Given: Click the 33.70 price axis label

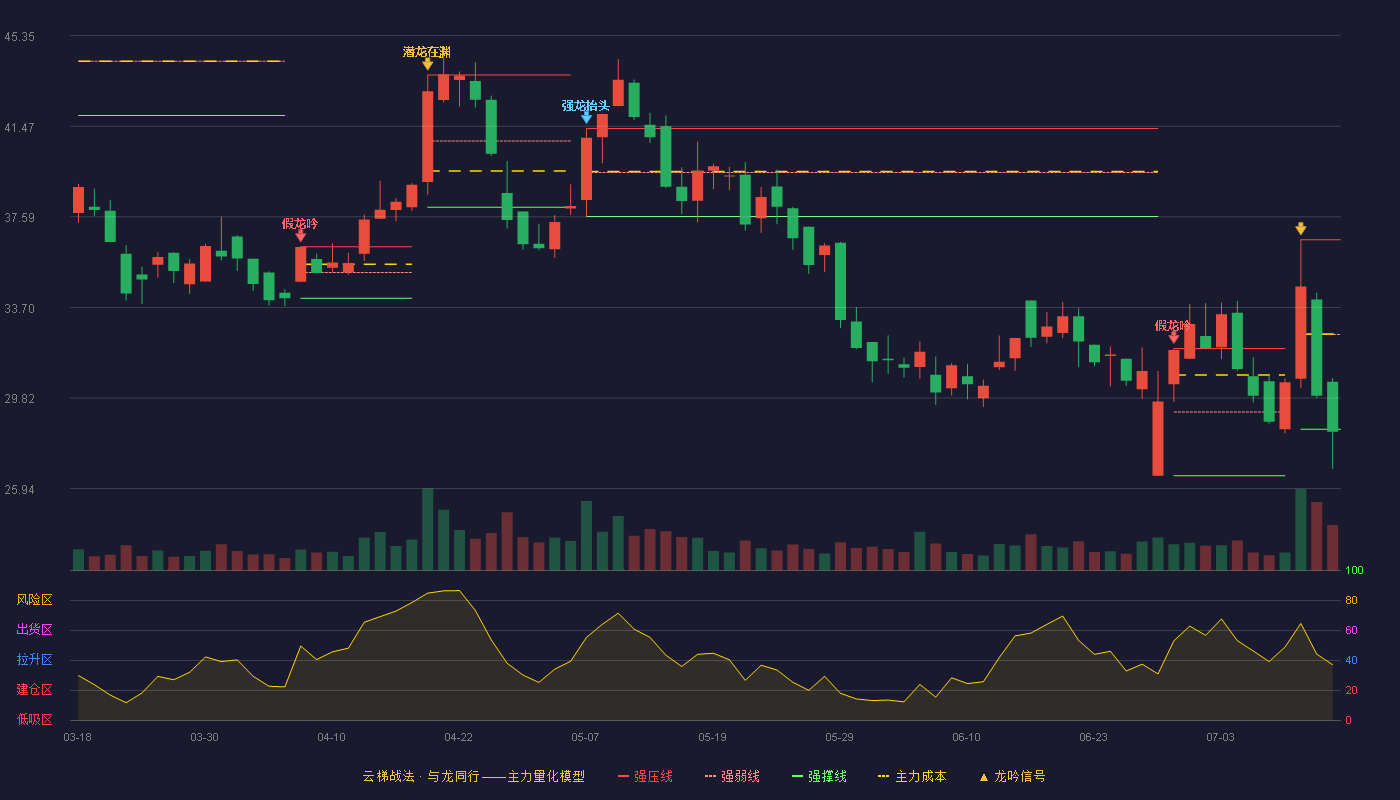Looking at the screenshot, I should click(19, 309).
